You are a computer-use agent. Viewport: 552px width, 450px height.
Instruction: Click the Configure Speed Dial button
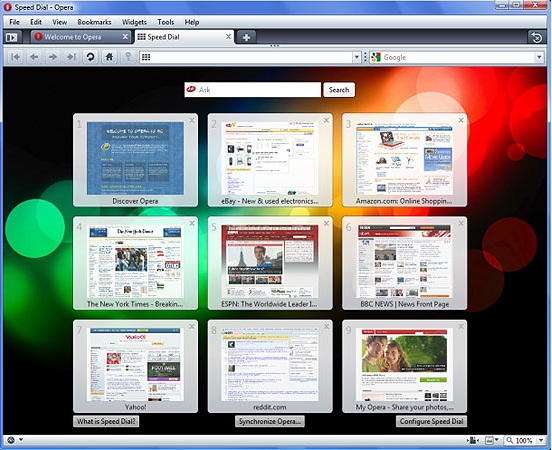[431, 421]
